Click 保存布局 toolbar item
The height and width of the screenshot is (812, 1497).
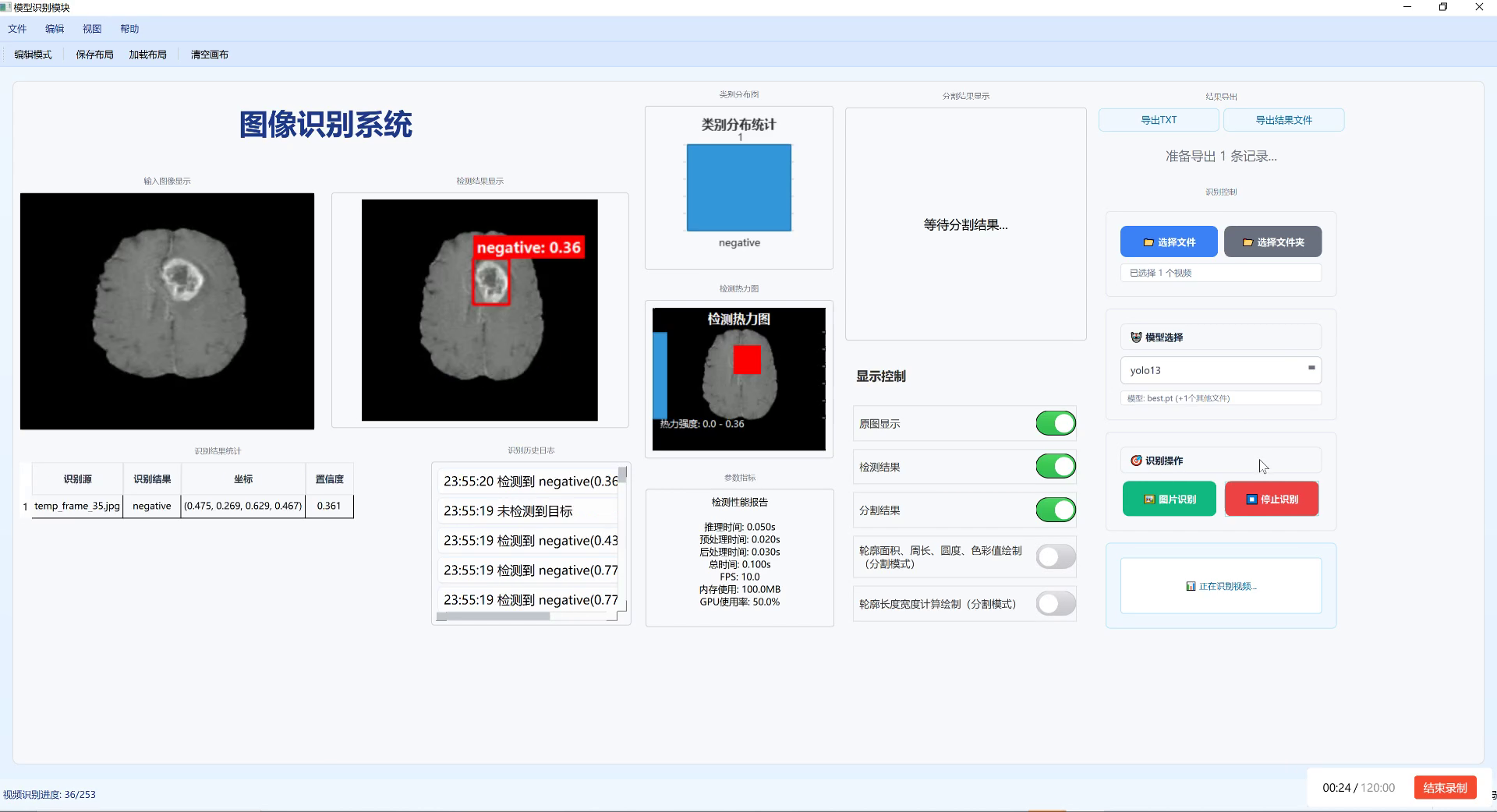click(x=94, y=55)
